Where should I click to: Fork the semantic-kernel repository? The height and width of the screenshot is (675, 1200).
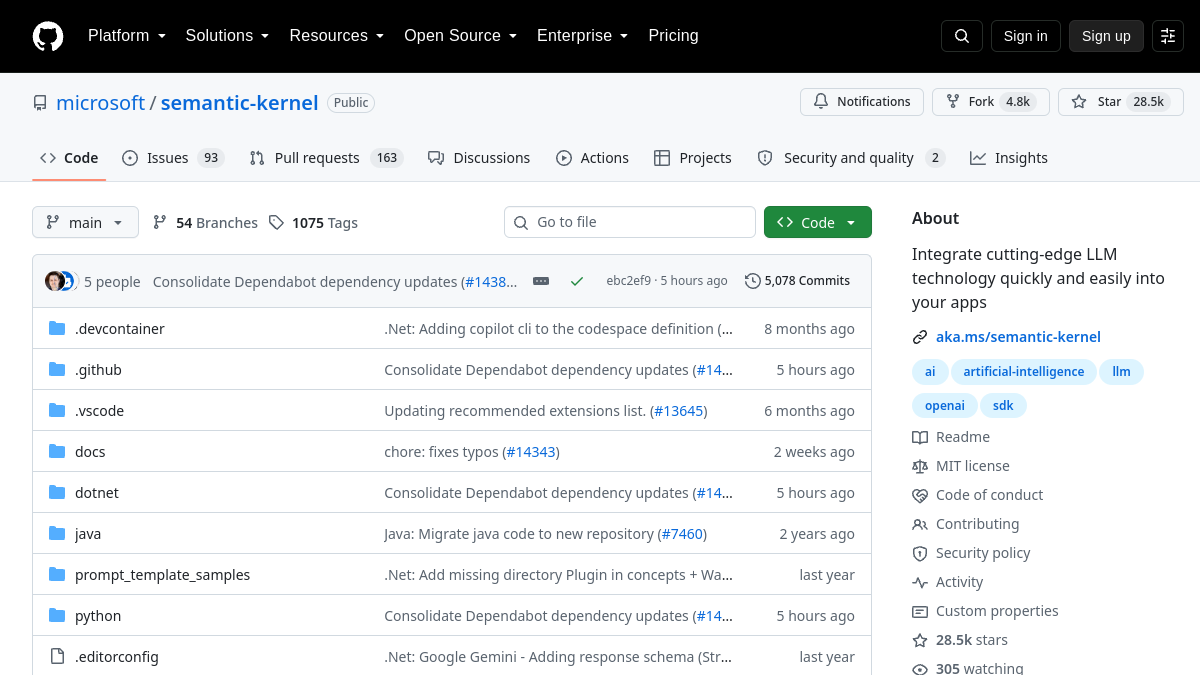[991, 102]
